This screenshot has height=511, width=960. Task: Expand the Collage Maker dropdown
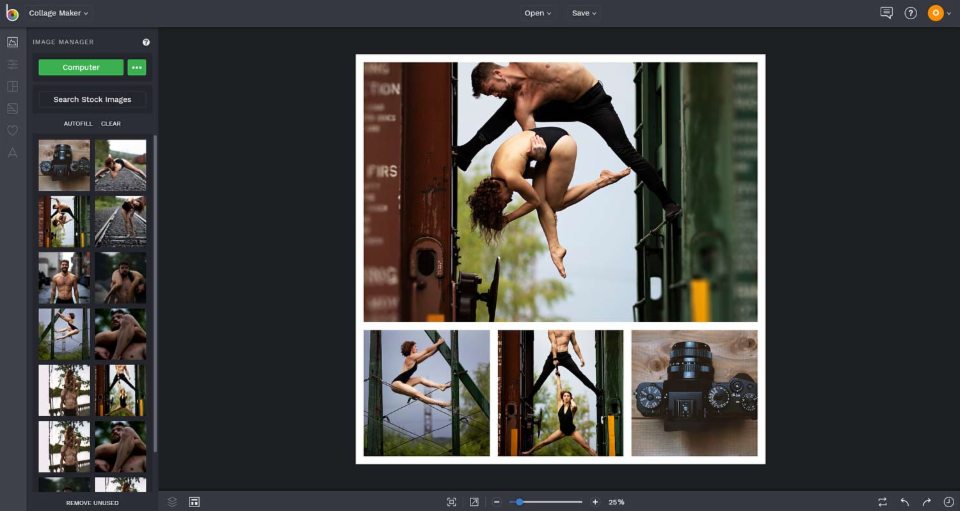pos(58,13)
